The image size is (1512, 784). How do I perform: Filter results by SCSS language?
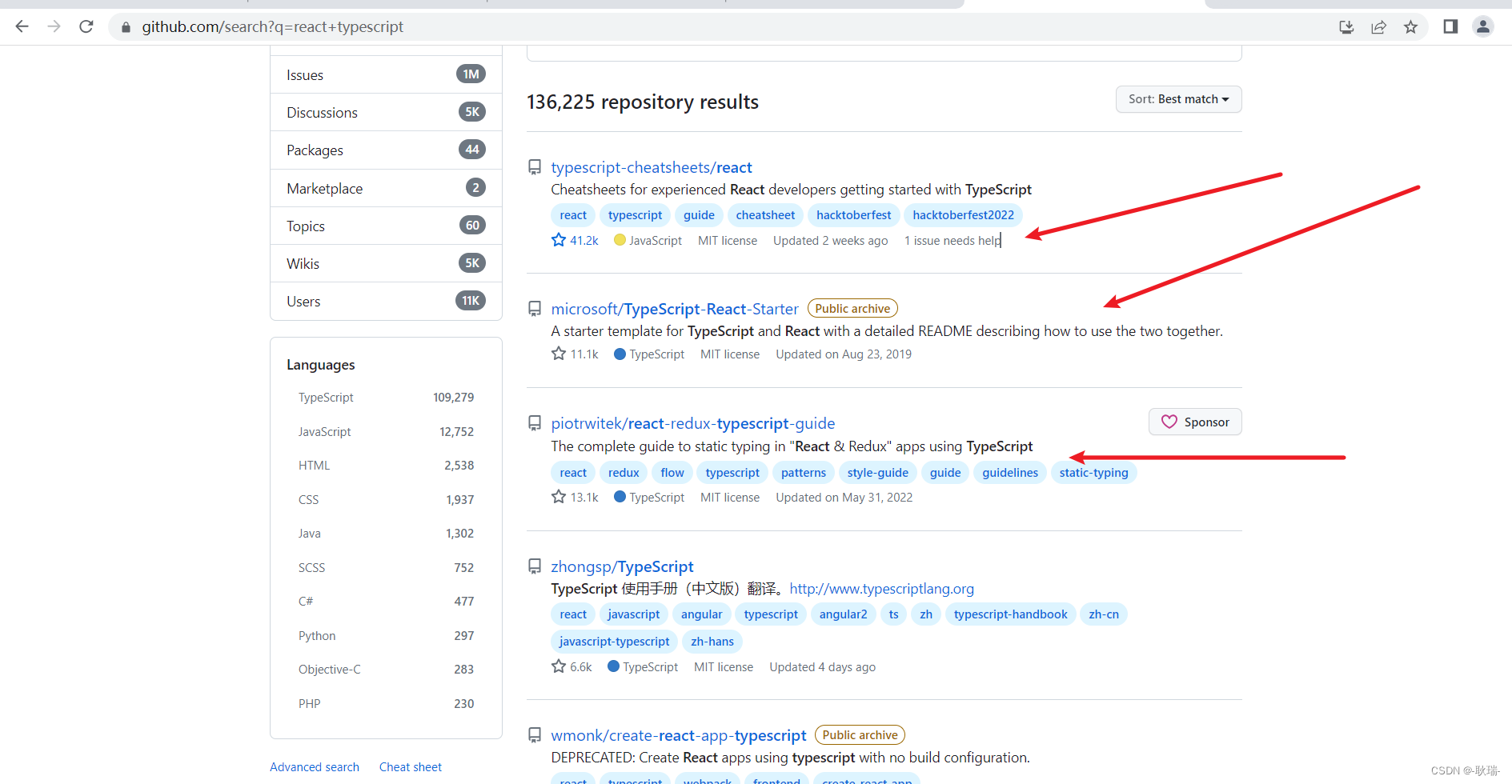tap(386, 567)
